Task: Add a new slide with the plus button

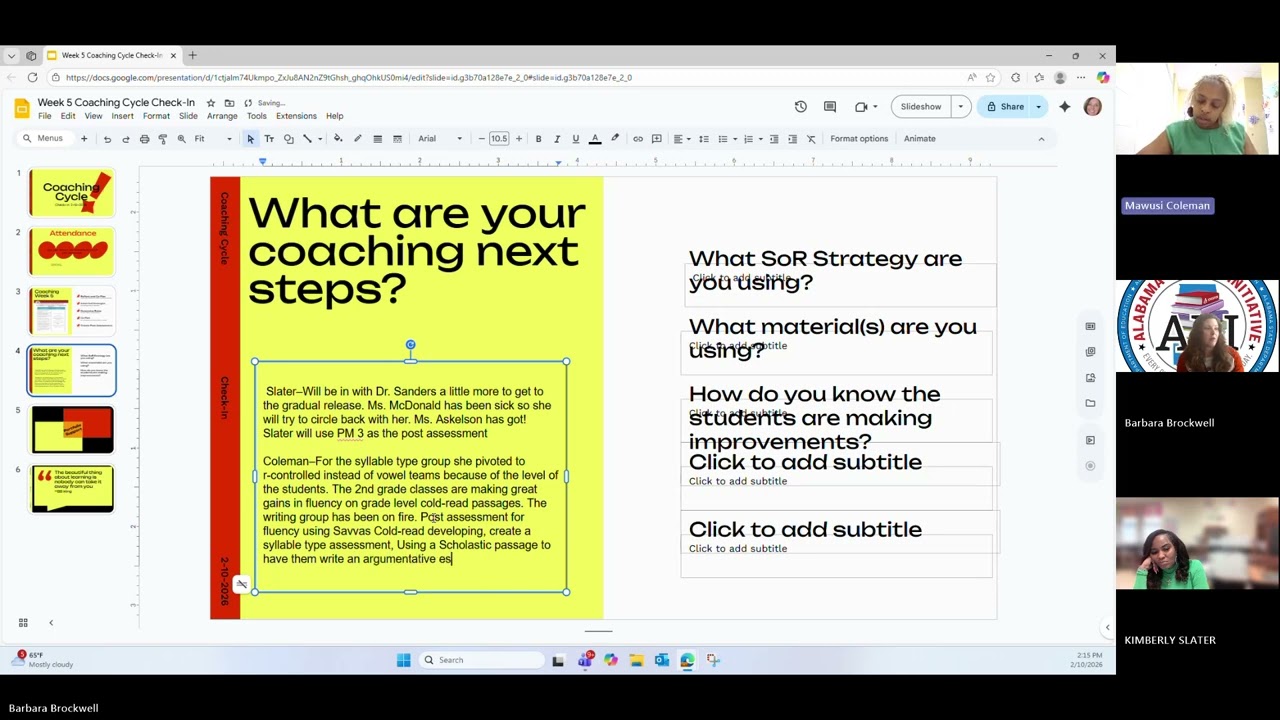Action: [x=84, y=139]
